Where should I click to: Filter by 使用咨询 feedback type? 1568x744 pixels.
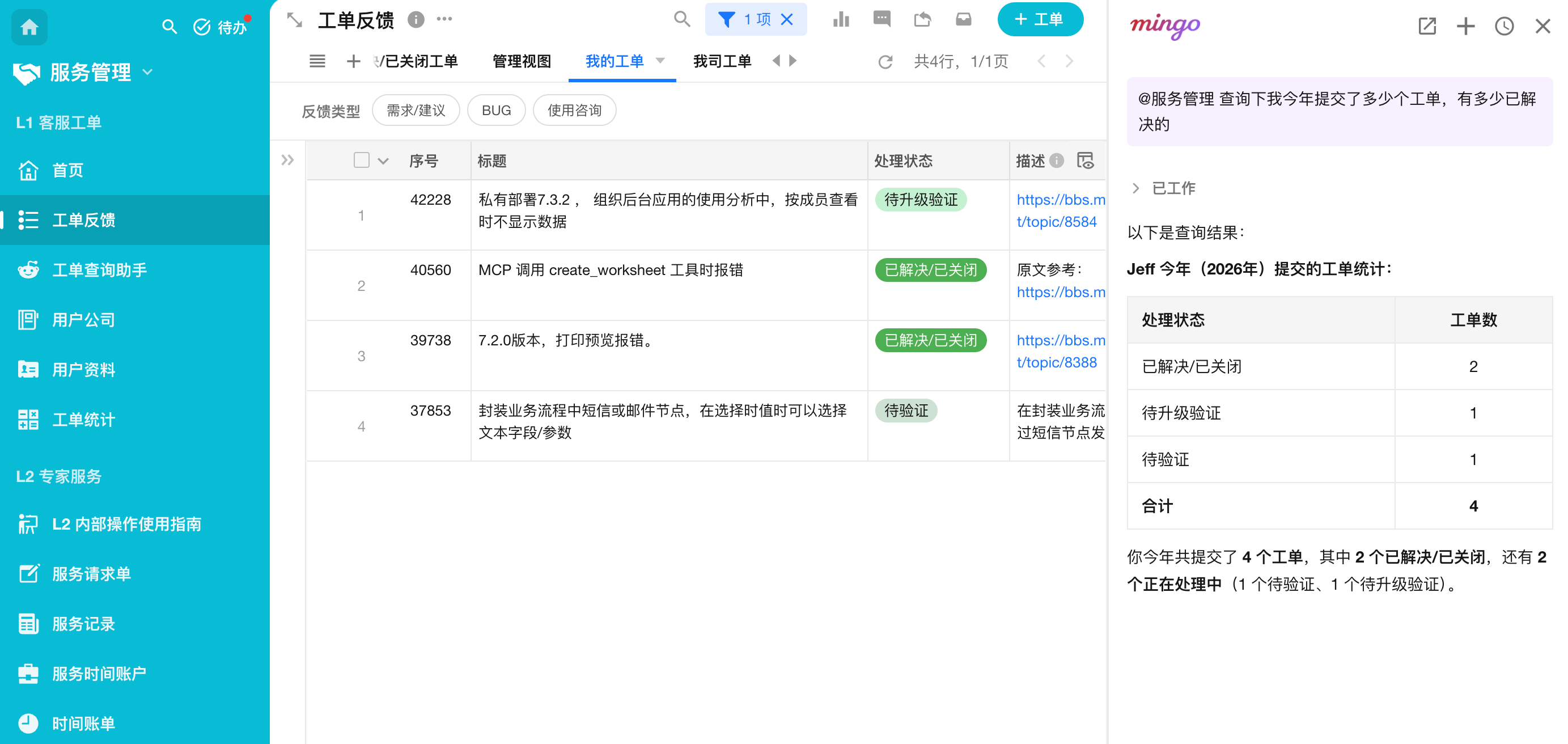[574, 110]
